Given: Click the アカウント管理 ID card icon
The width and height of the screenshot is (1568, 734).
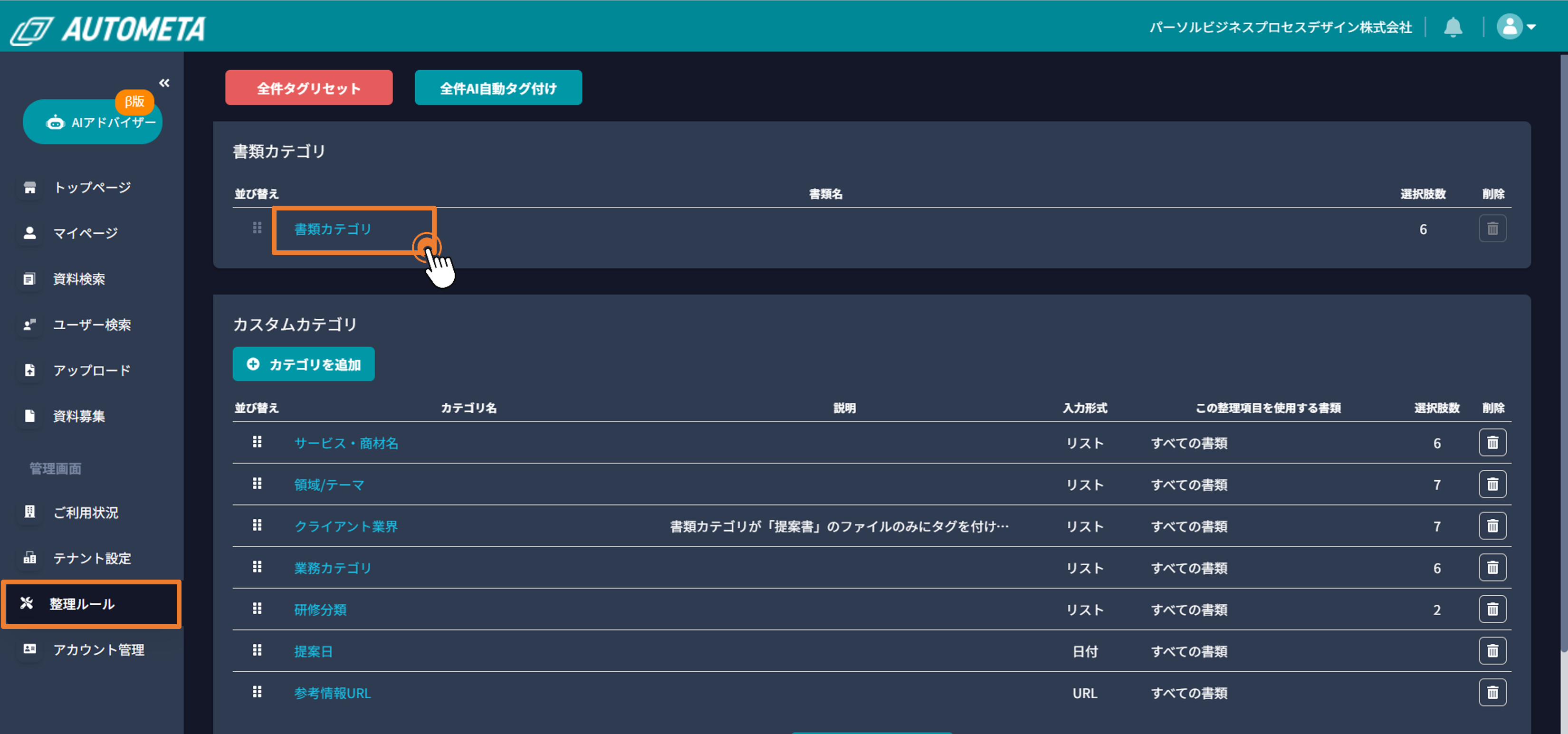Looking at the screenshot, I should pyautogui.click(x=30, y=649).
